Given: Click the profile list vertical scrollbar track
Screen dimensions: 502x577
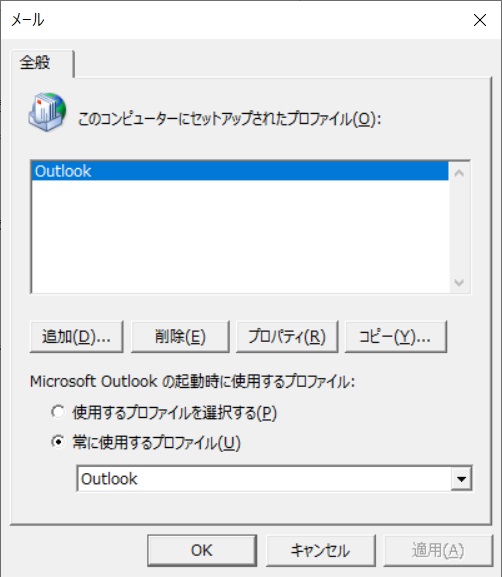Looking at the screenshot, I should coord(459,227).
